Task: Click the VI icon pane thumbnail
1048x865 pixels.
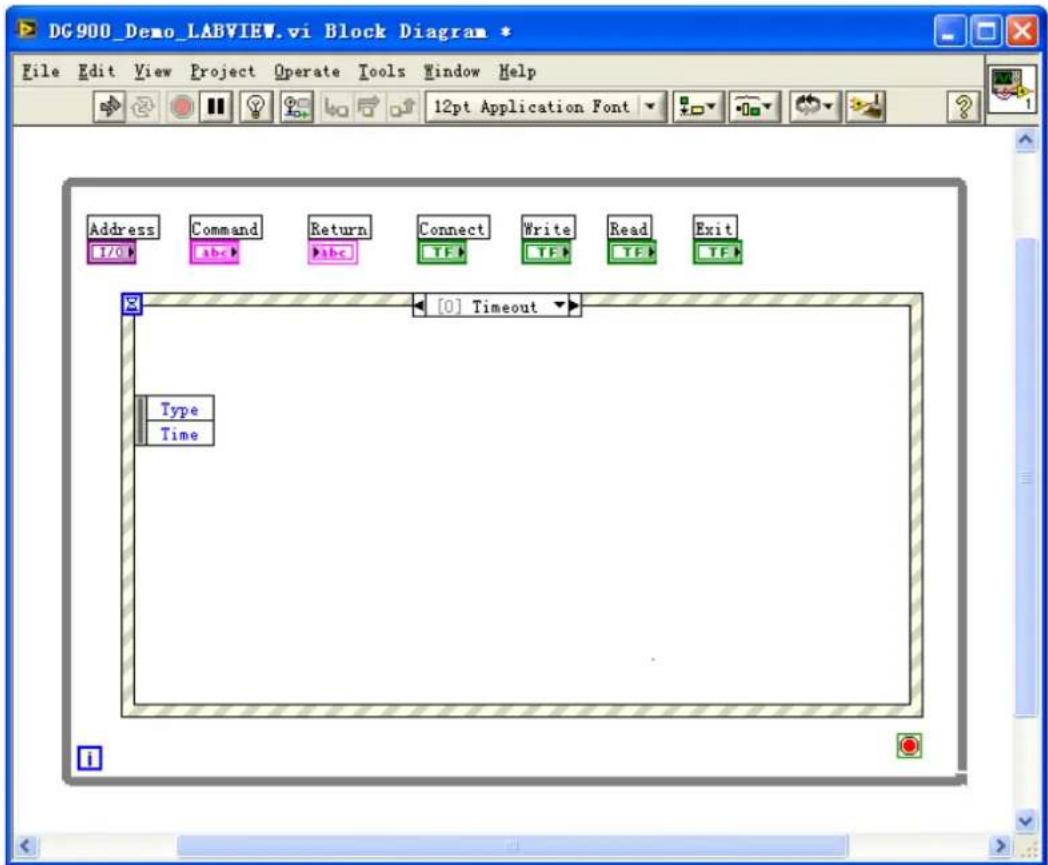Action: pos(1011,89)
